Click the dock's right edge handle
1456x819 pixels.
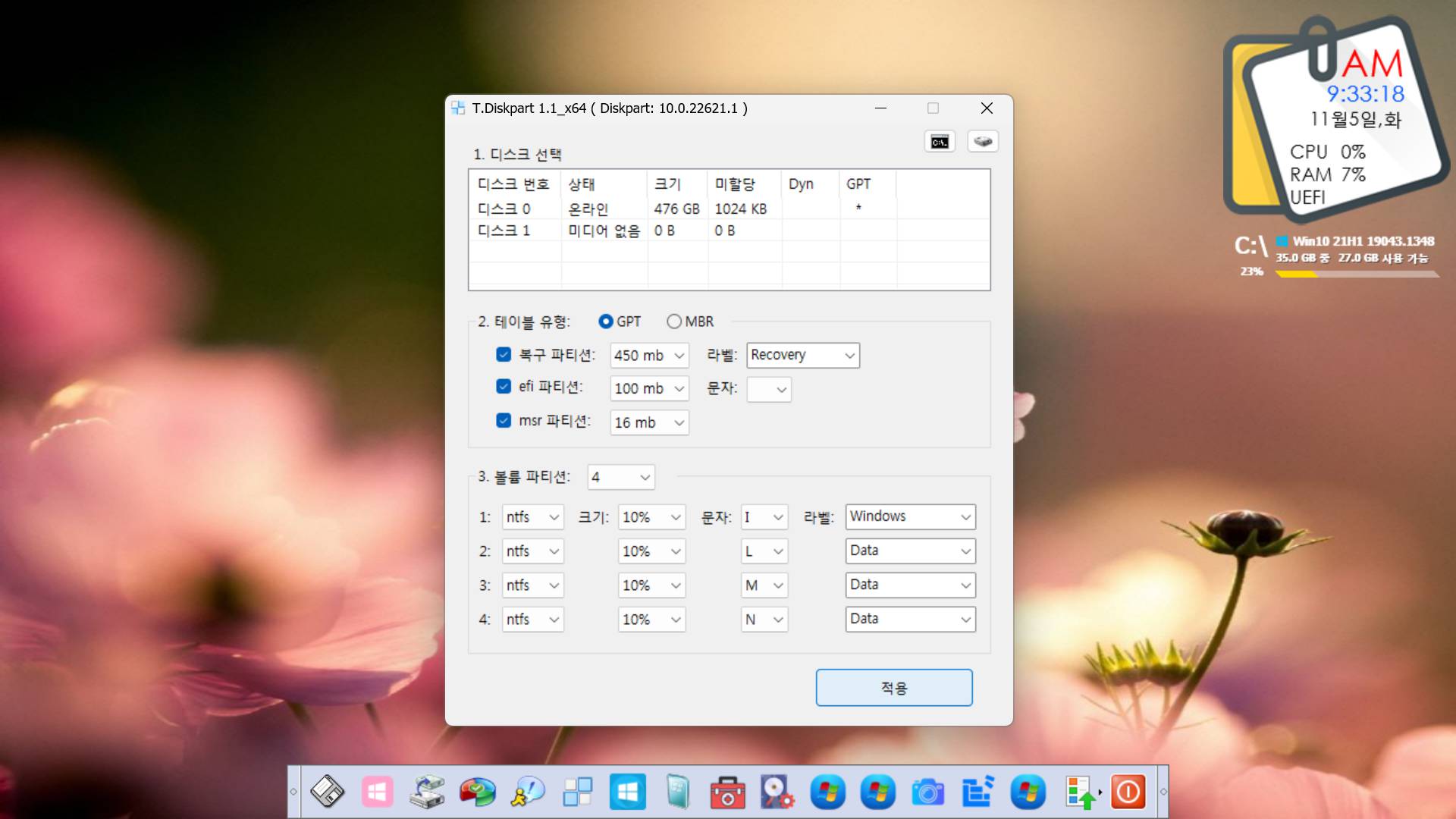1163,792
